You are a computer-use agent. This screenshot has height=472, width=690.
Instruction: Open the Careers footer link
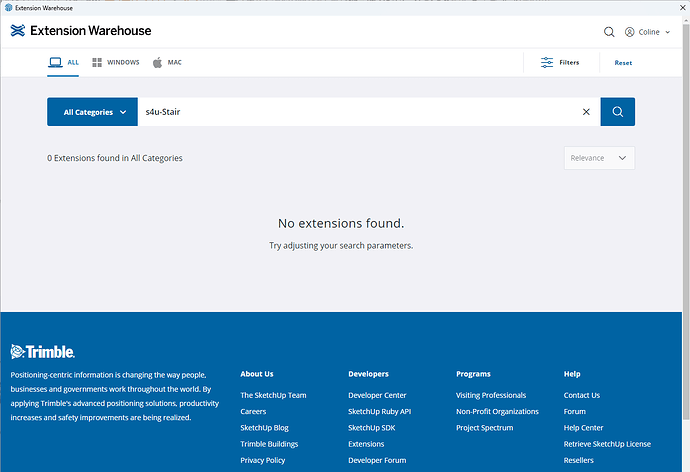(x=253, y=411)
